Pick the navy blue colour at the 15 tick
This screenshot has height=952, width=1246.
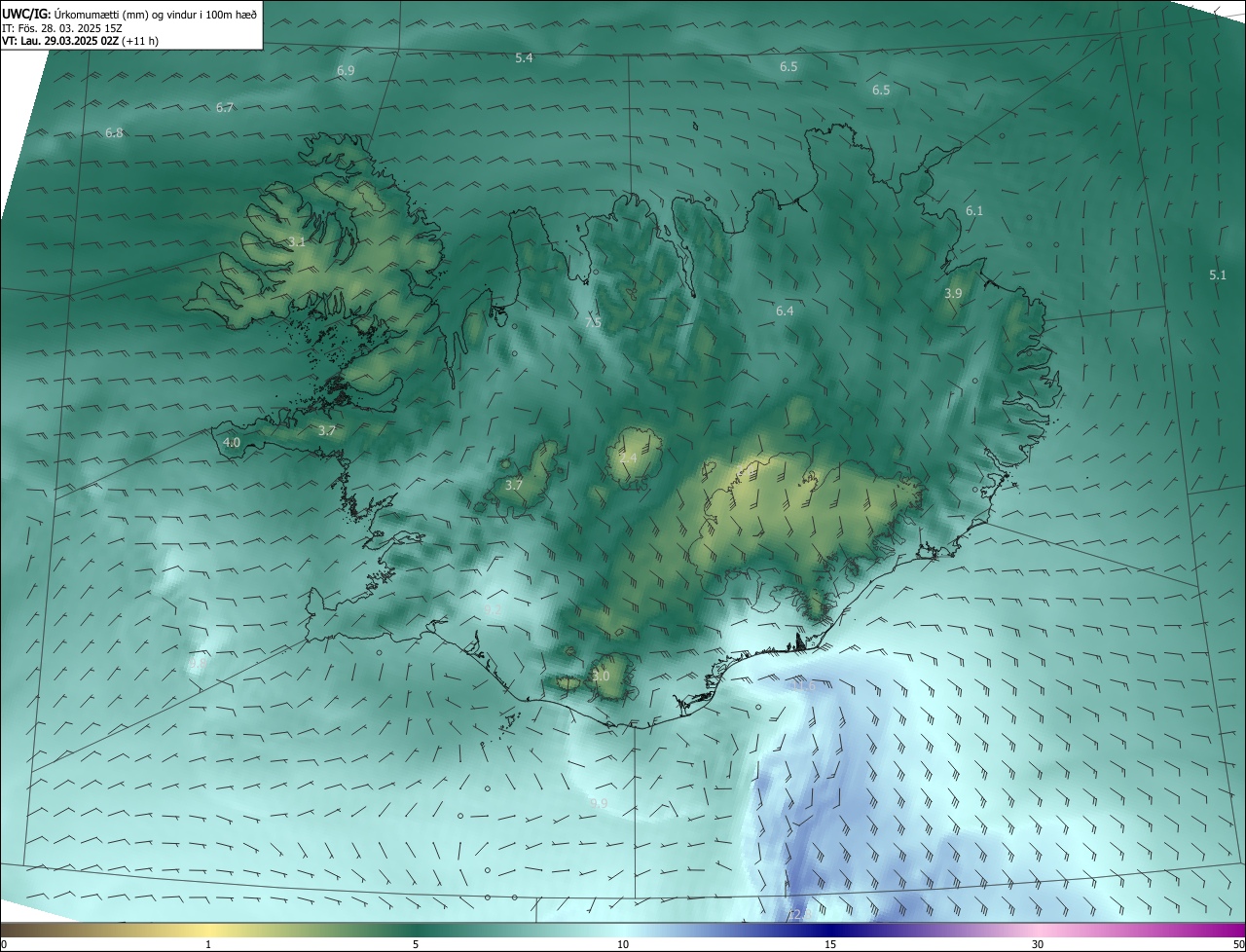coord(830,931)
